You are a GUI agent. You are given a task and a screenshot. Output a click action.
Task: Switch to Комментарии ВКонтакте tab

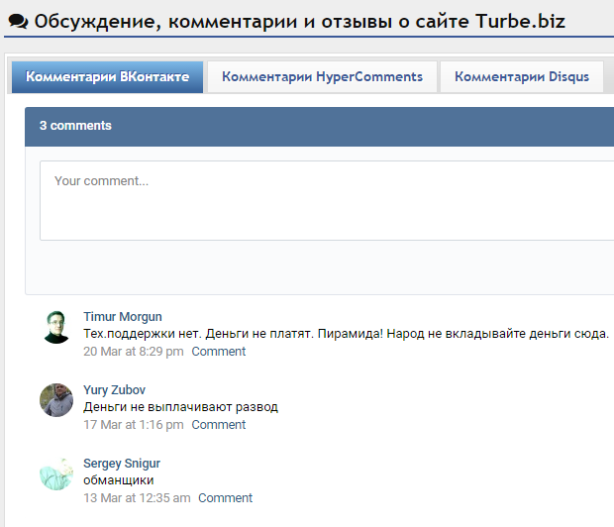[107, 77]
